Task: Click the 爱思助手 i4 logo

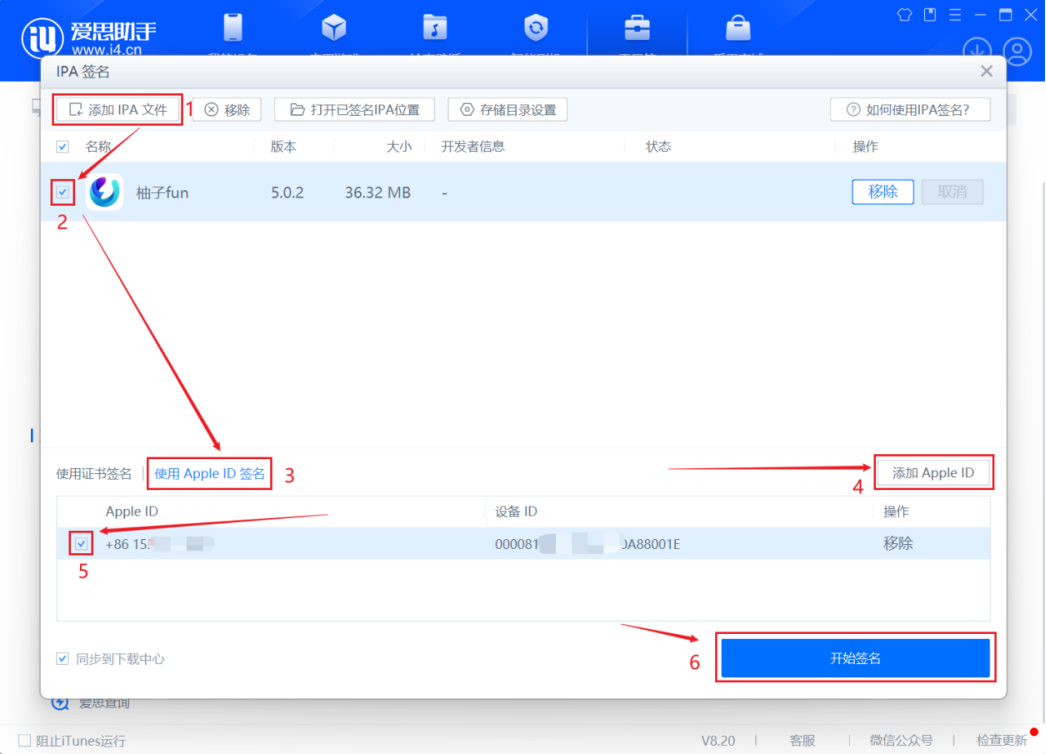Action: point(89,37)
